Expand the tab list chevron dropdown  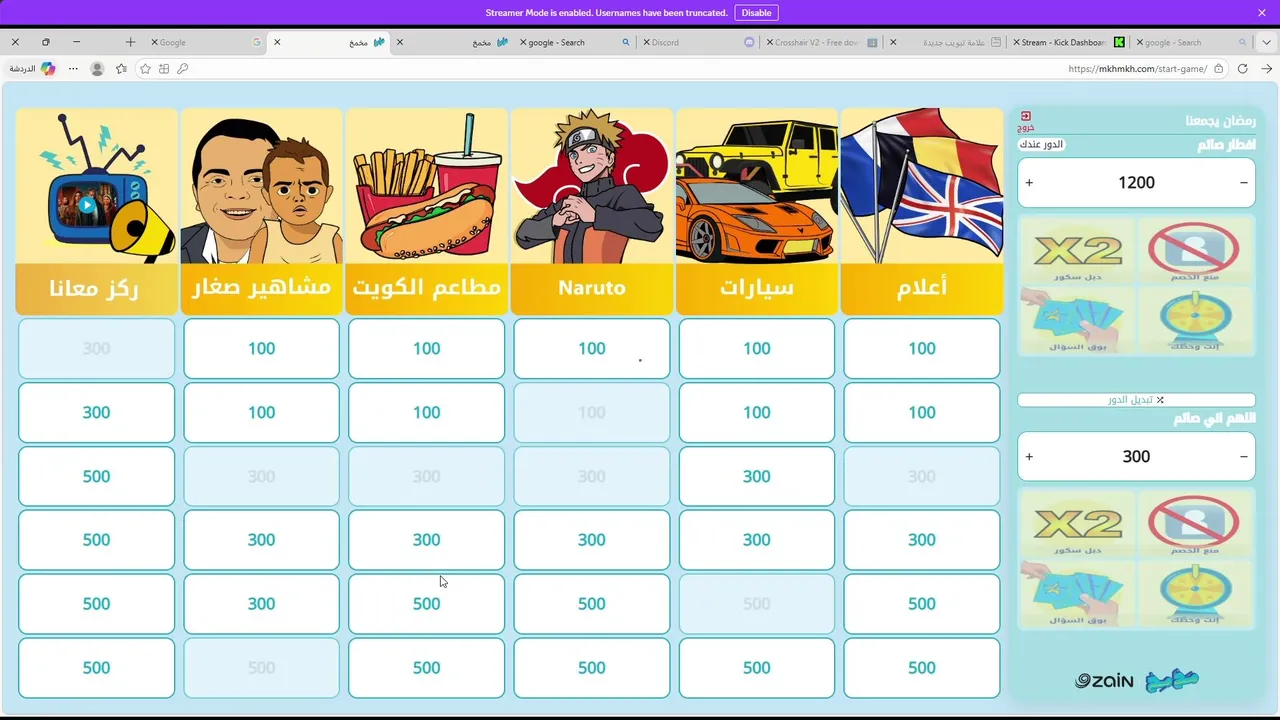[x=1268, y=42]
